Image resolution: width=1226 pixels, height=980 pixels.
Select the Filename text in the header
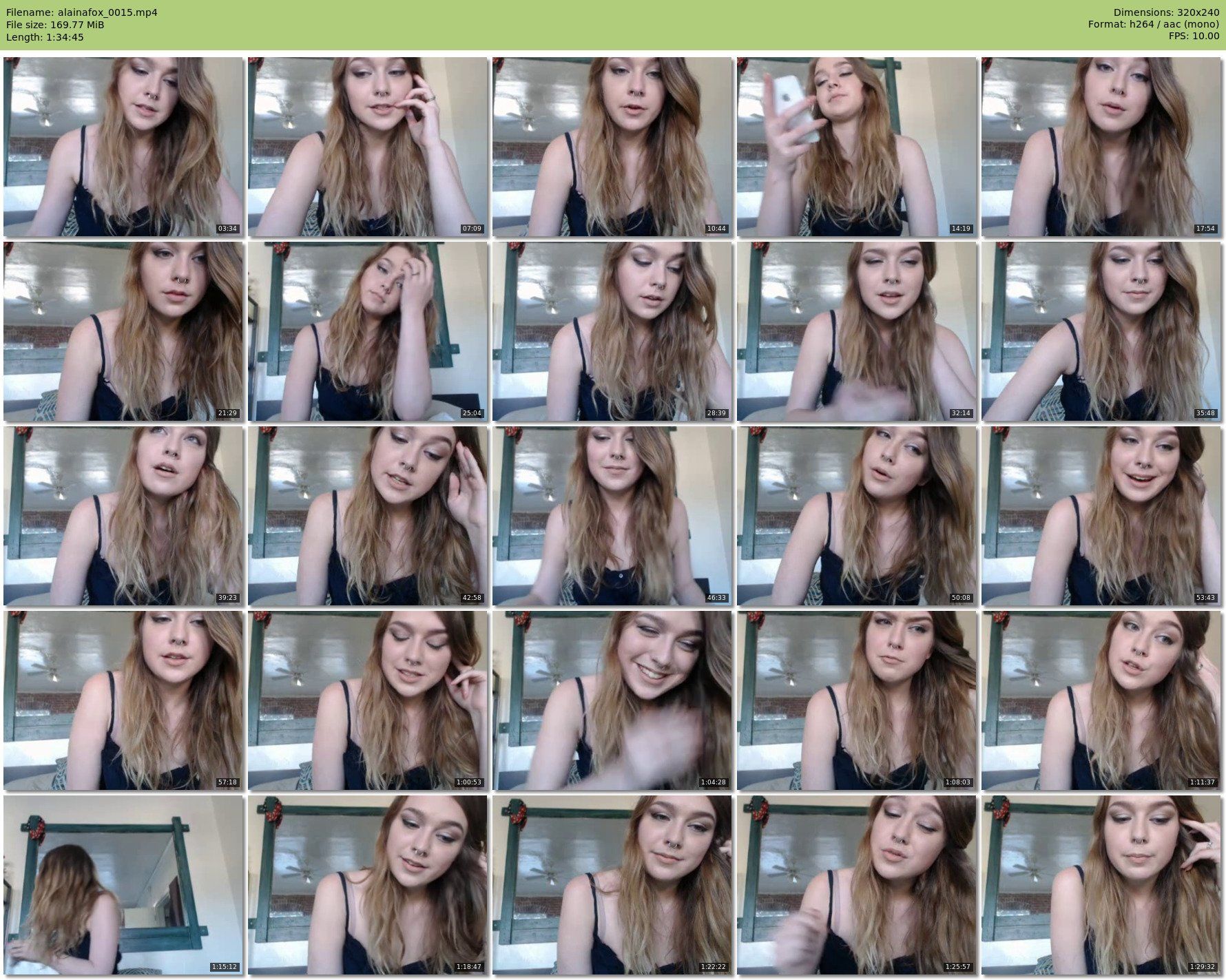[x=82, y=12]
